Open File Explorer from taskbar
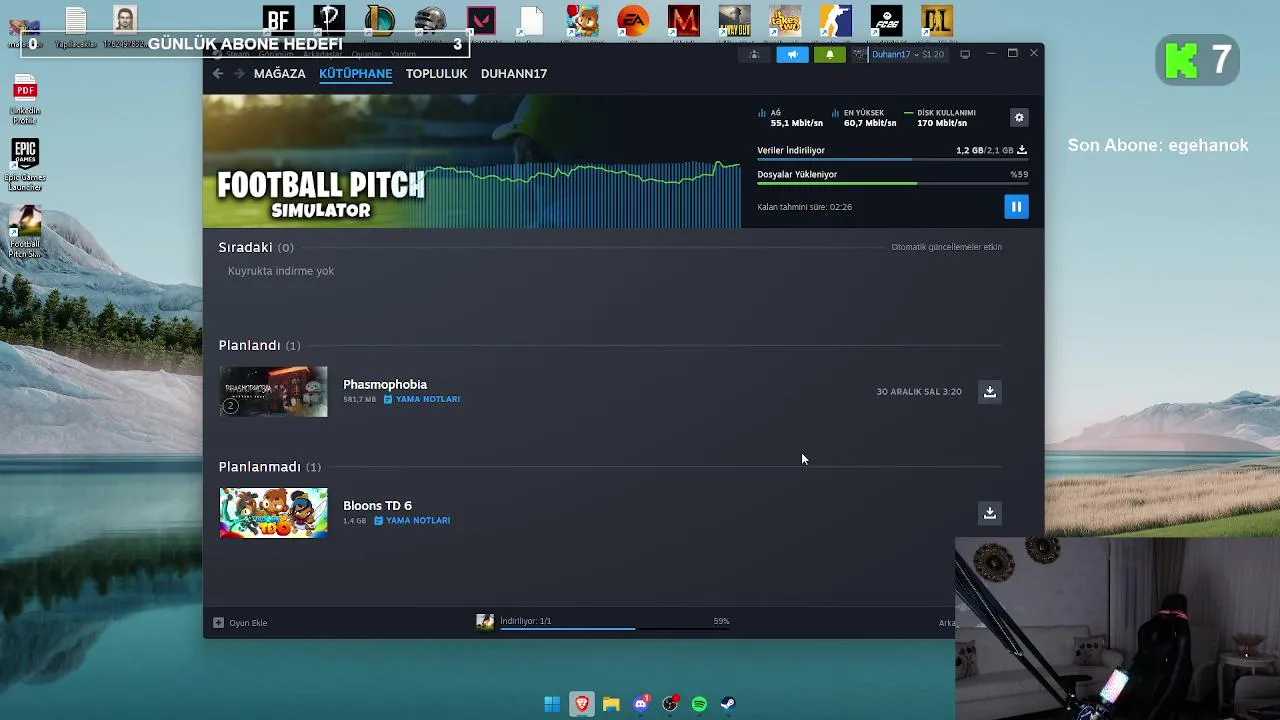1280x720 pixels. pyautogui.click(x=611, y=704)
